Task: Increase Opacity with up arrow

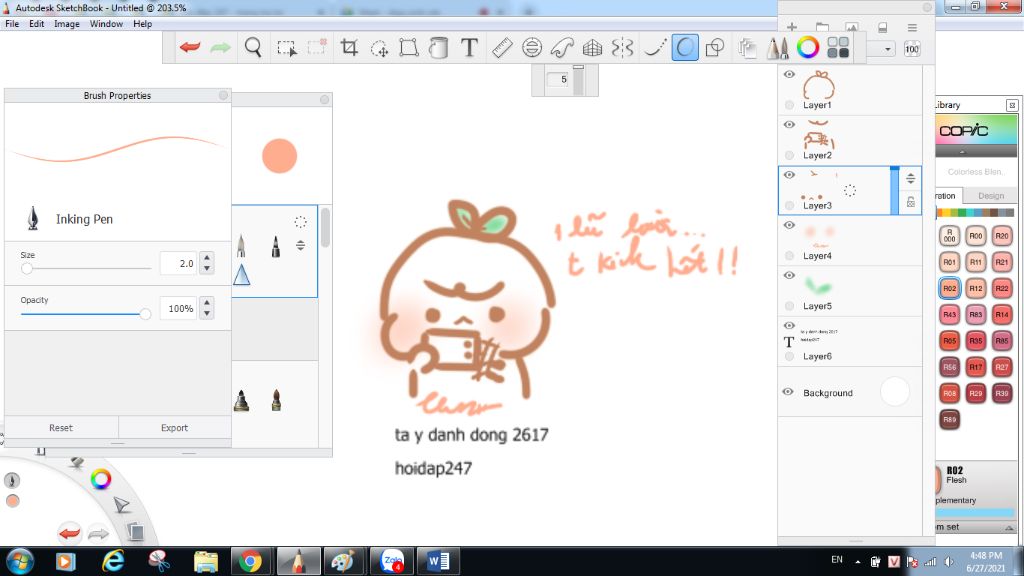Action: [207, 303]
